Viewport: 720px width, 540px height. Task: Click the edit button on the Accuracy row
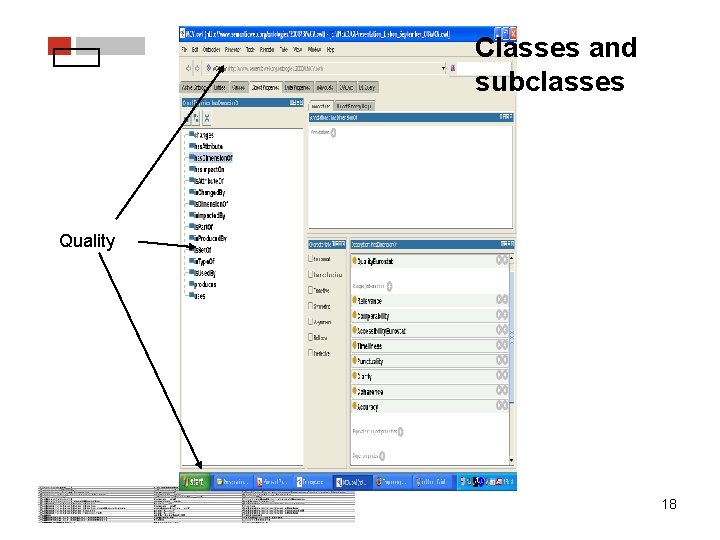pos(505,405)
